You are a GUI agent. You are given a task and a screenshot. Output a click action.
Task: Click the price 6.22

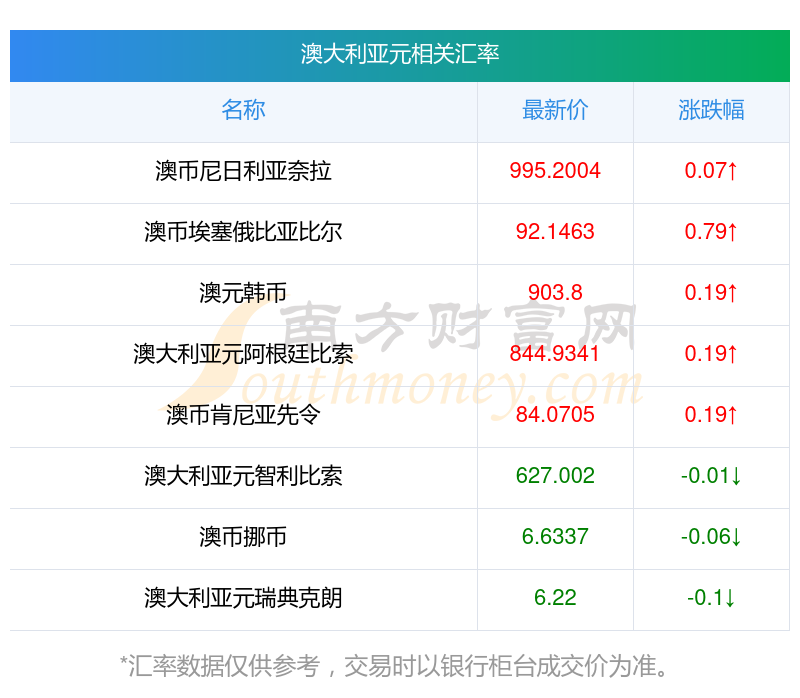(x=555, y=598)
